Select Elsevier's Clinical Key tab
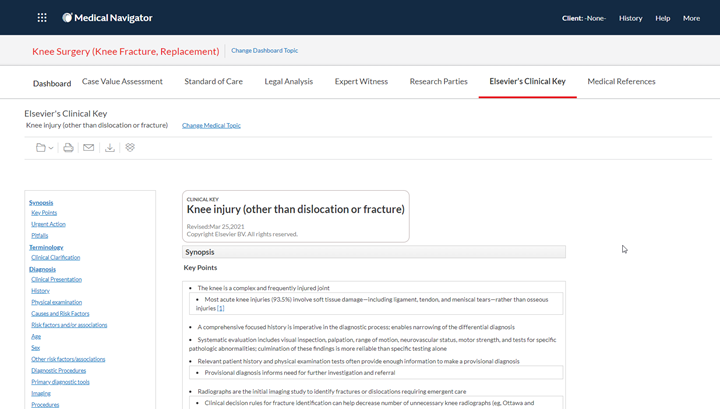 527,81
